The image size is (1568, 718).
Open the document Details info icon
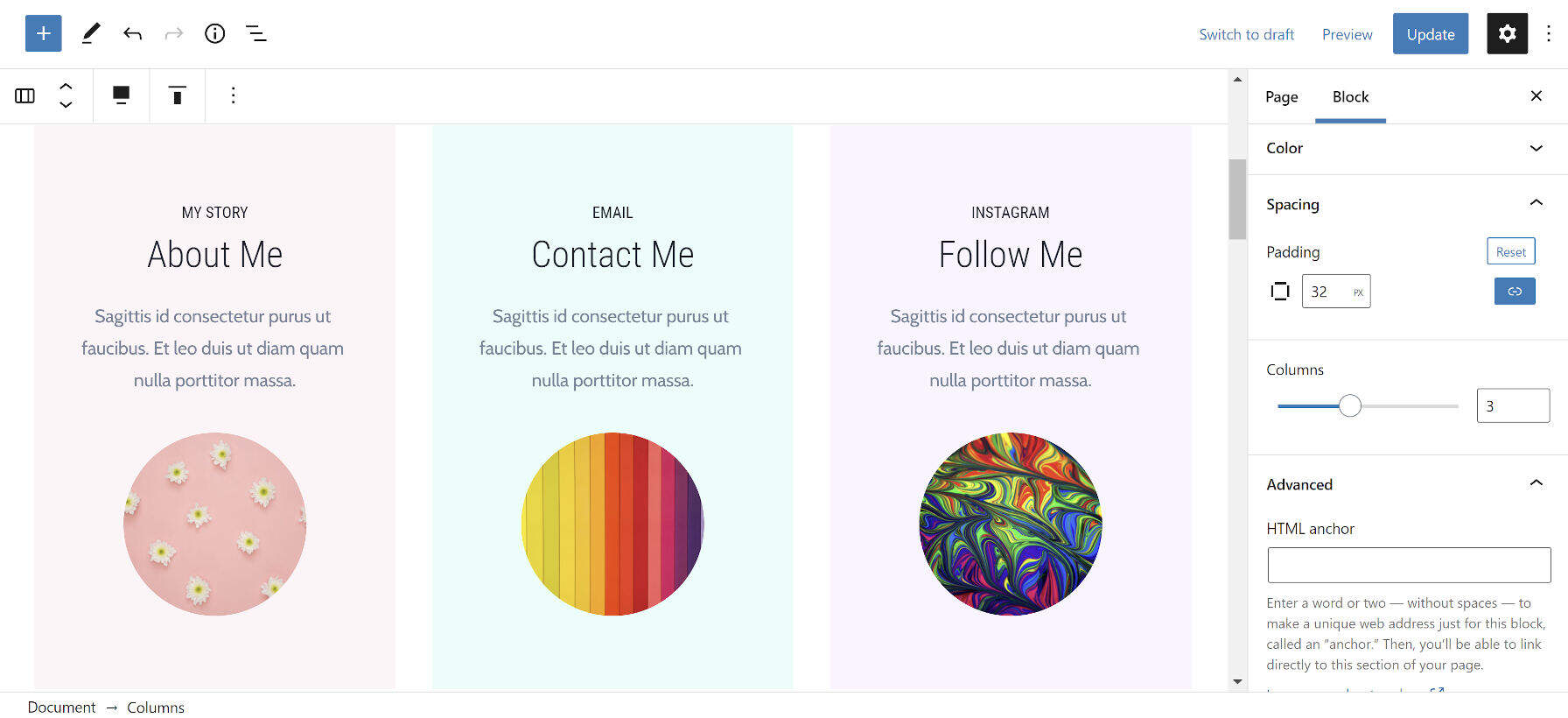click(214, 33)
